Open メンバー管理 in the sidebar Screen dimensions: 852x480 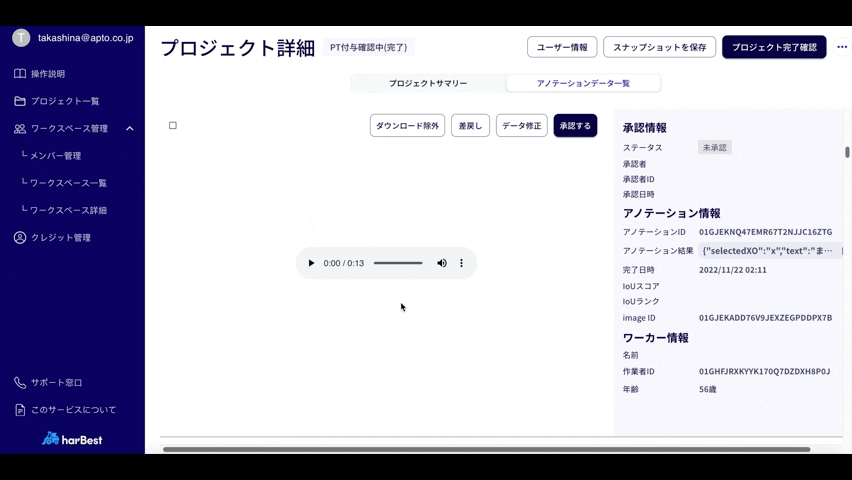55,156
